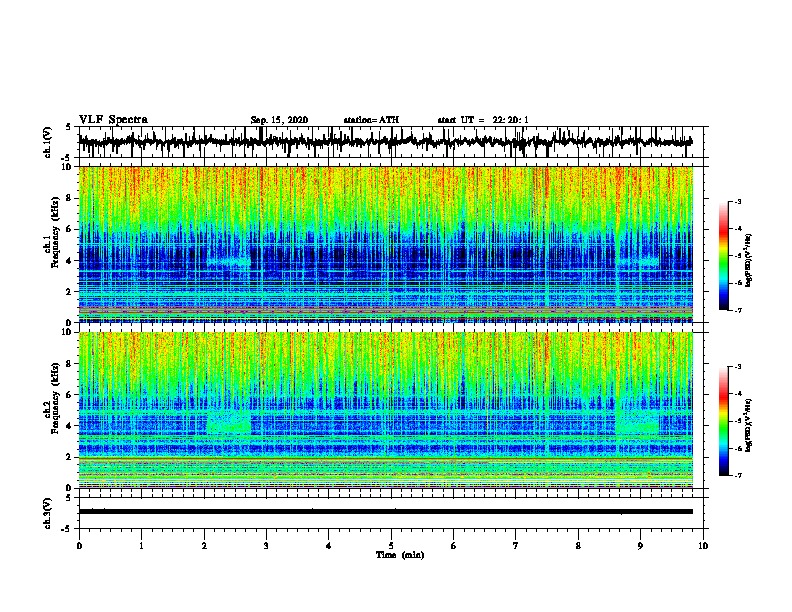
Task: Click the "ch.1(V)" waveform axis label
Action: pos(48,142)
